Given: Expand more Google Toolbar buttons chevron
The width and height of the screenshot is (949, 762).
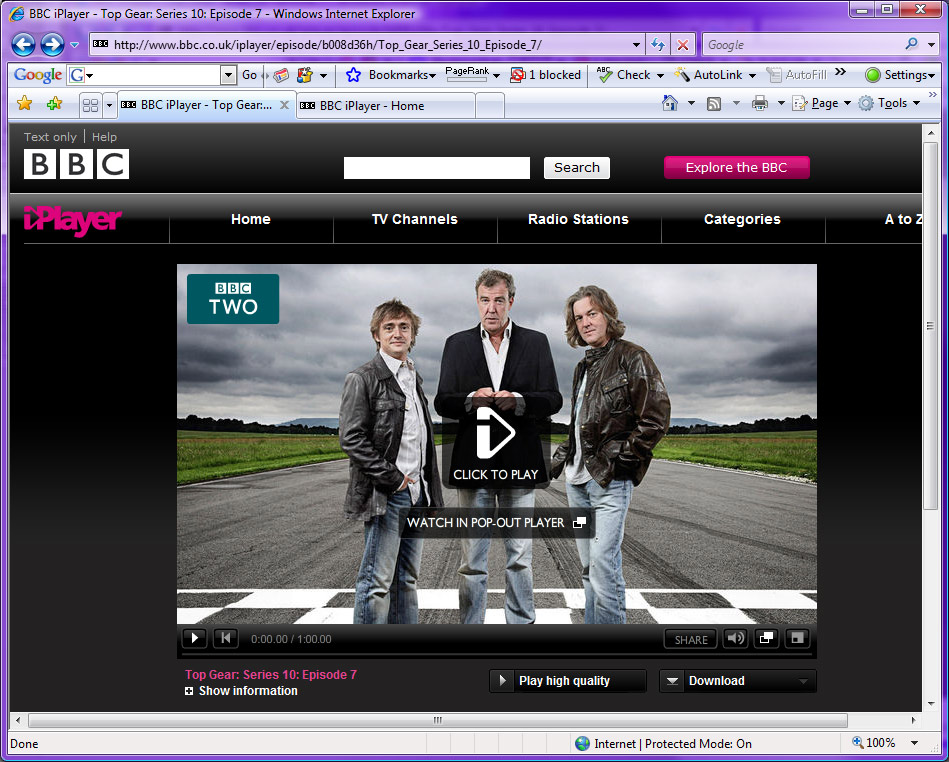Looking at the screenshot, I should [x=841, y=72].
